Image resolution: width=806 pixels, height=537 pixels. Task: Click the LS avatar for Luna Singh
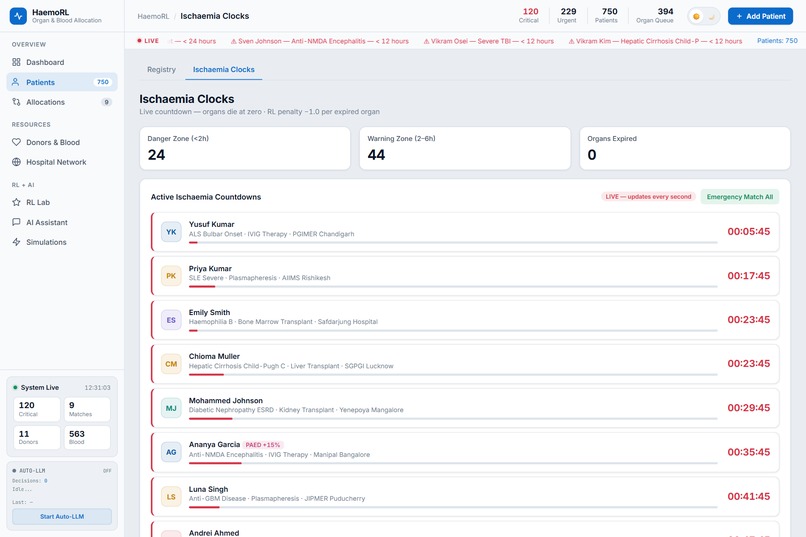[x=171, y=497]
